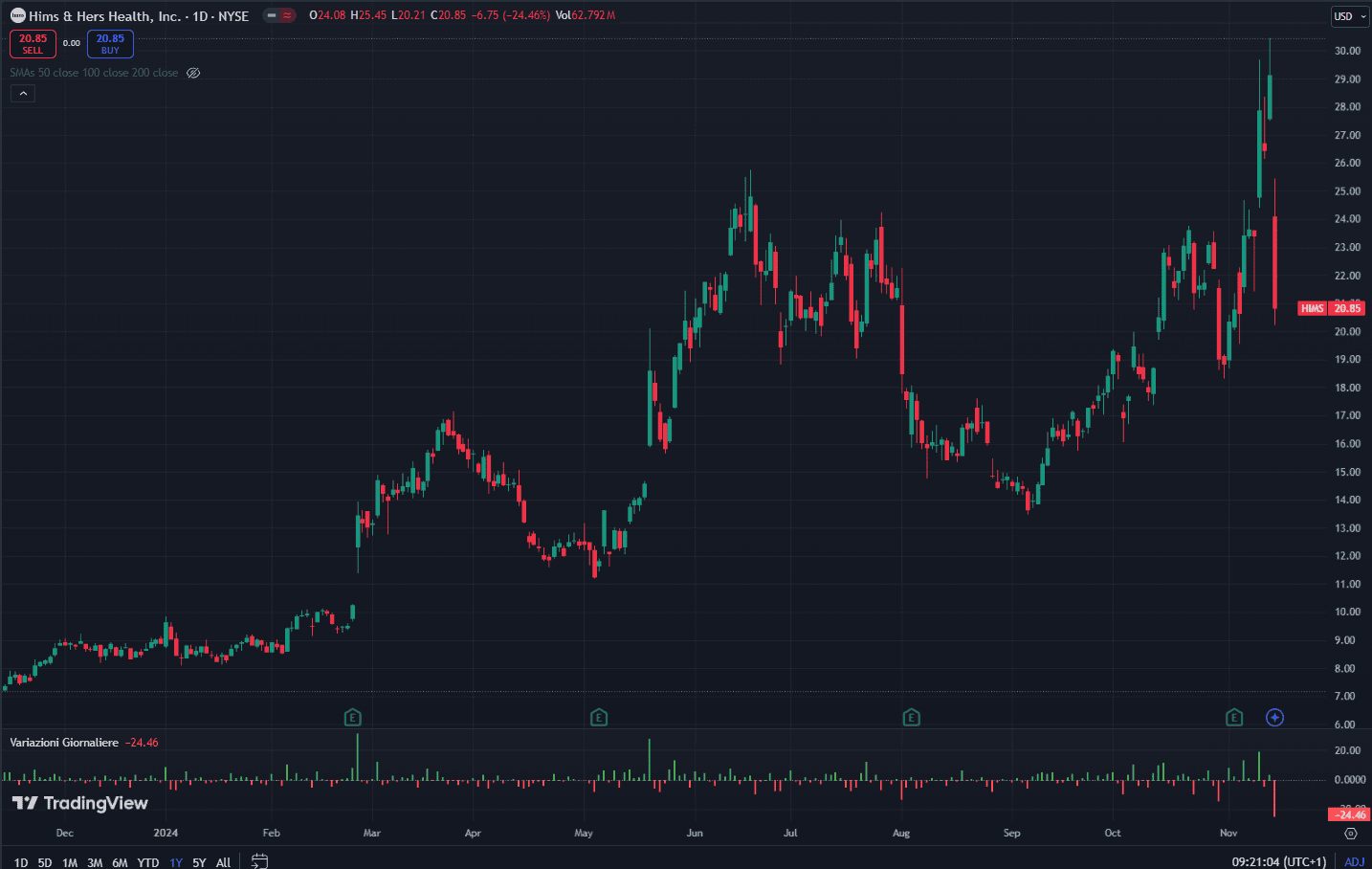The image size is (1372, 869).
Task: Click the NYSE exchange label
Action: pyautogui.click(x=233, y=16)
